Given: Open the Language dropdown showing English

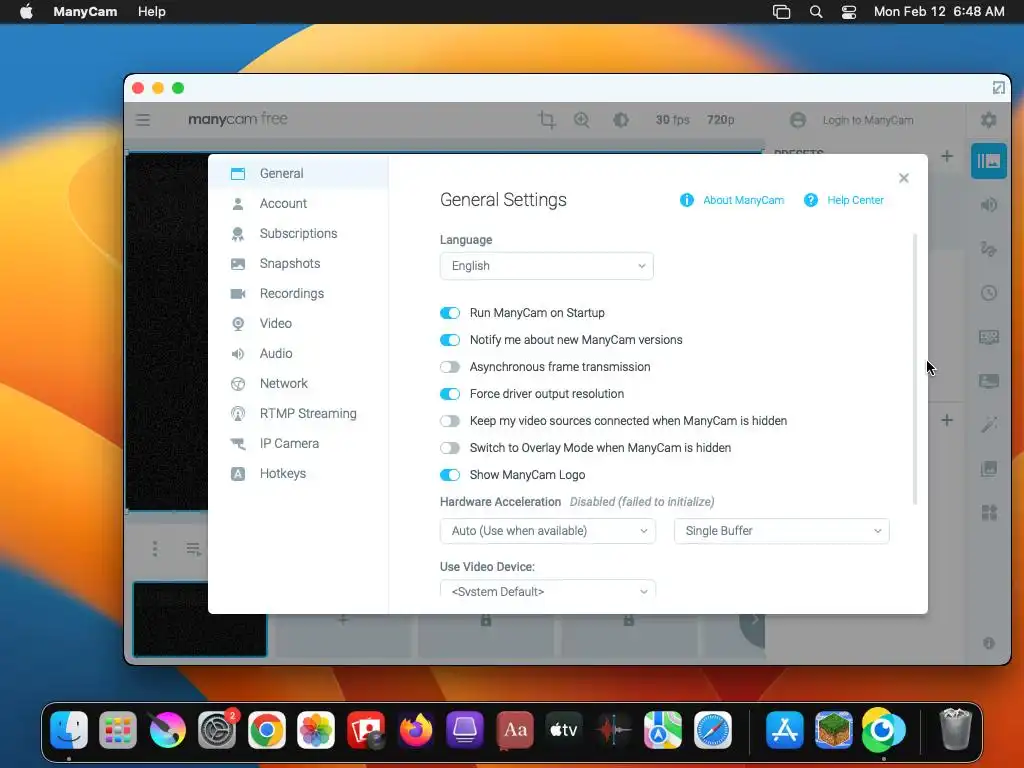Looking at the screenshot, I should [547, 266].
